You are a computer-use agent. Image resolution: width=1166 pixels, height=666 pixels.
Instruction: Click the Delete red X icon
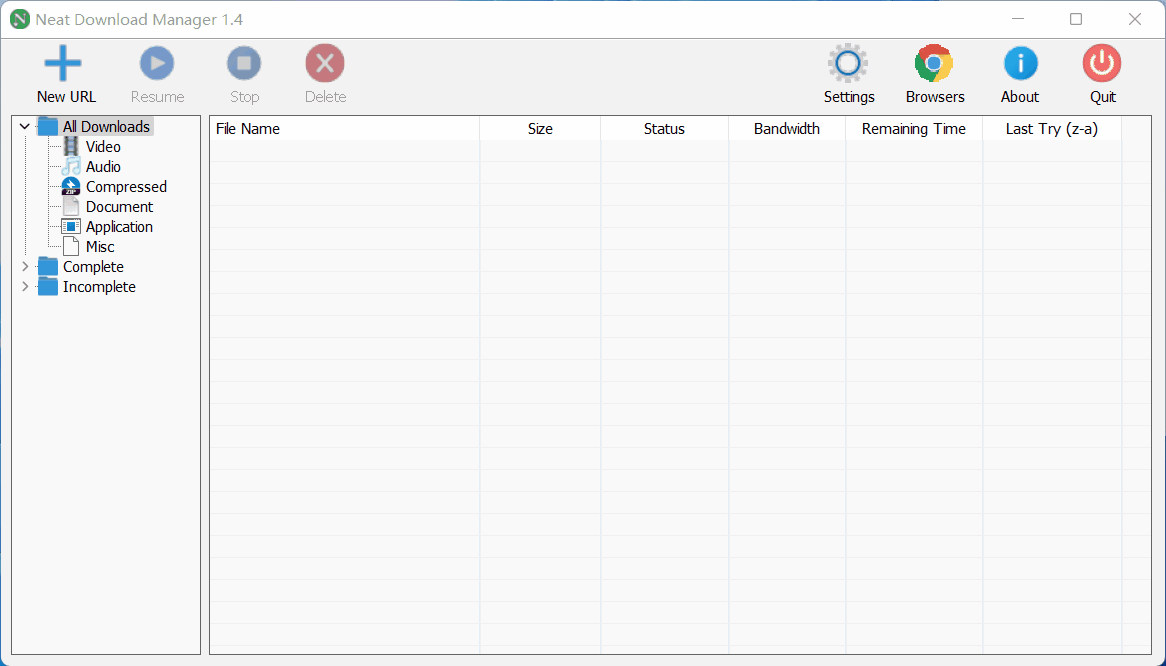click(x=325, y=63)
